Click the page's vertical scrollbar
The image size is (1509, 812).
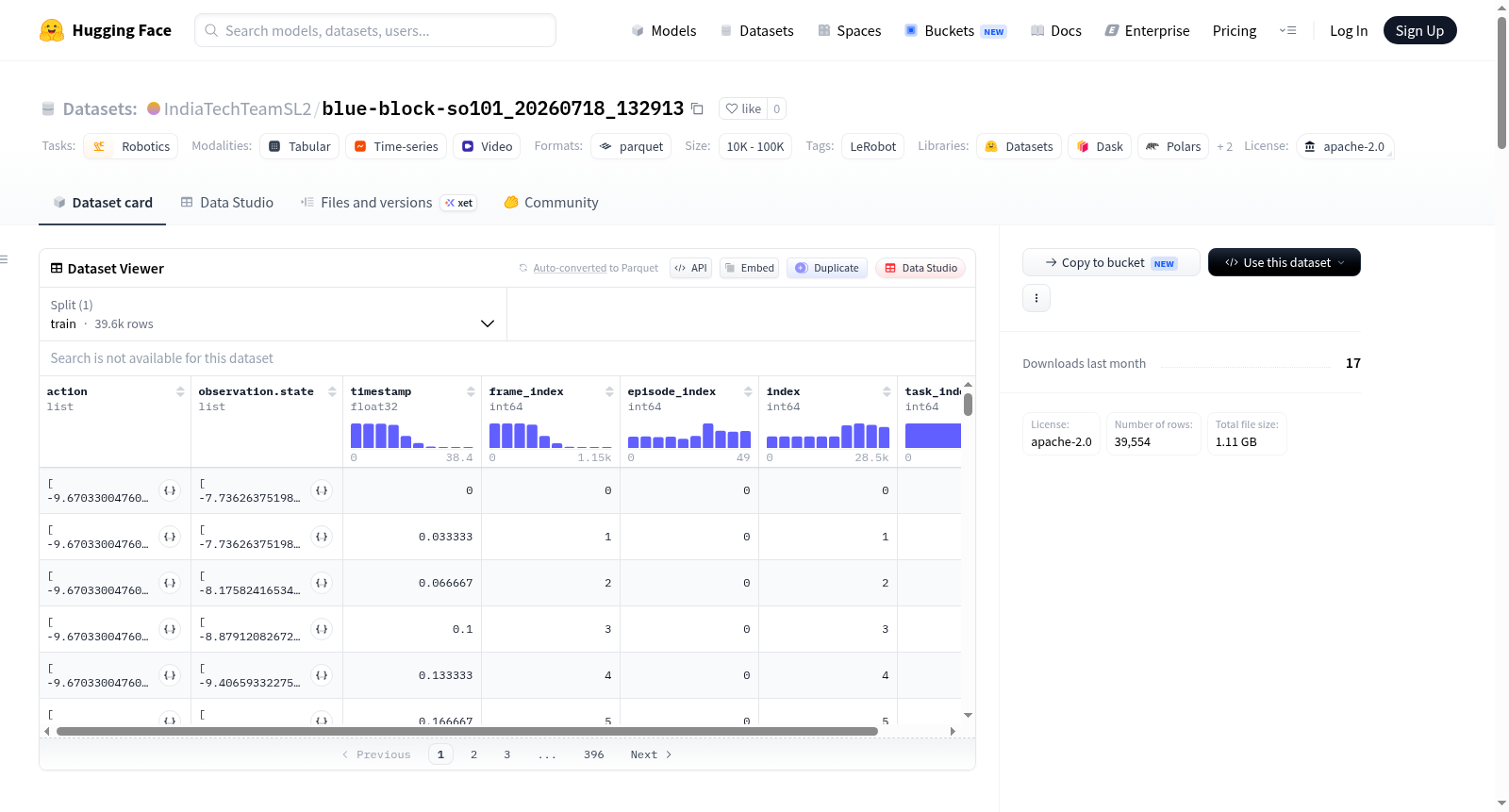coord(1501,83)
